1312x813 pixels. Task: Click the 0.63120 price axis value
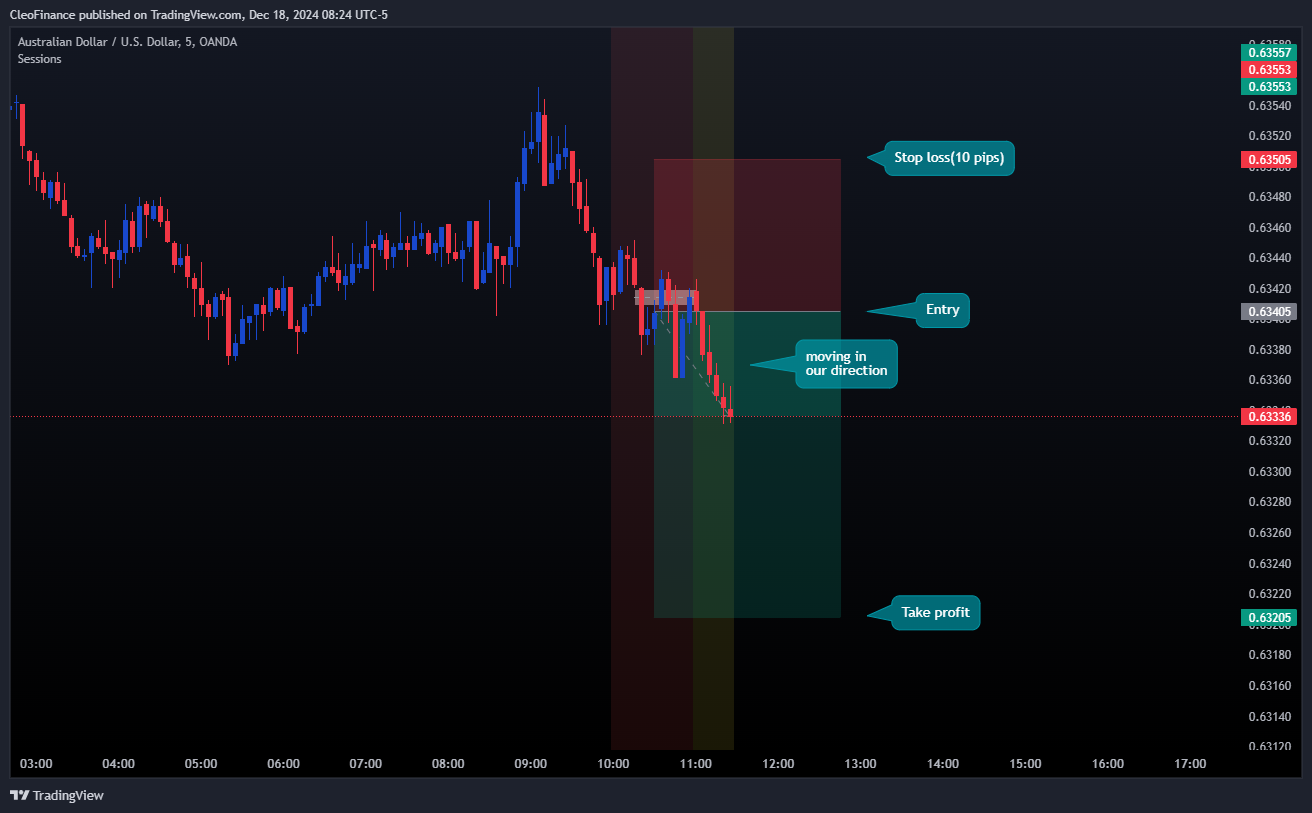tap(1269, 746)
